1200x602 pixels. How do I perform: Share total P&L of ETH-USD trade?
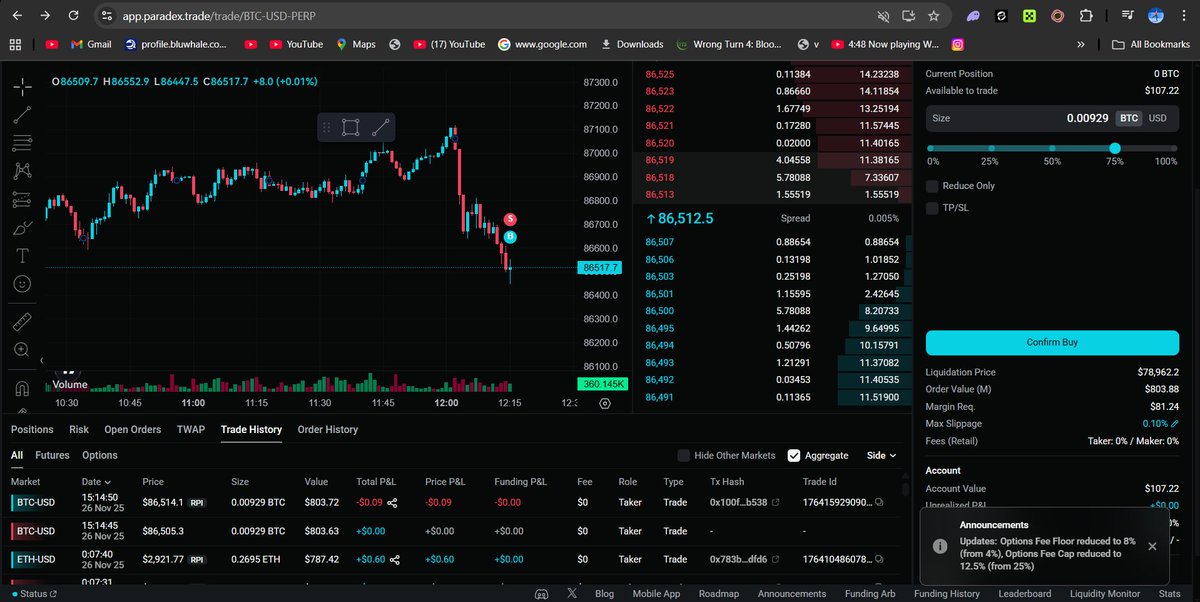point(395,559)
